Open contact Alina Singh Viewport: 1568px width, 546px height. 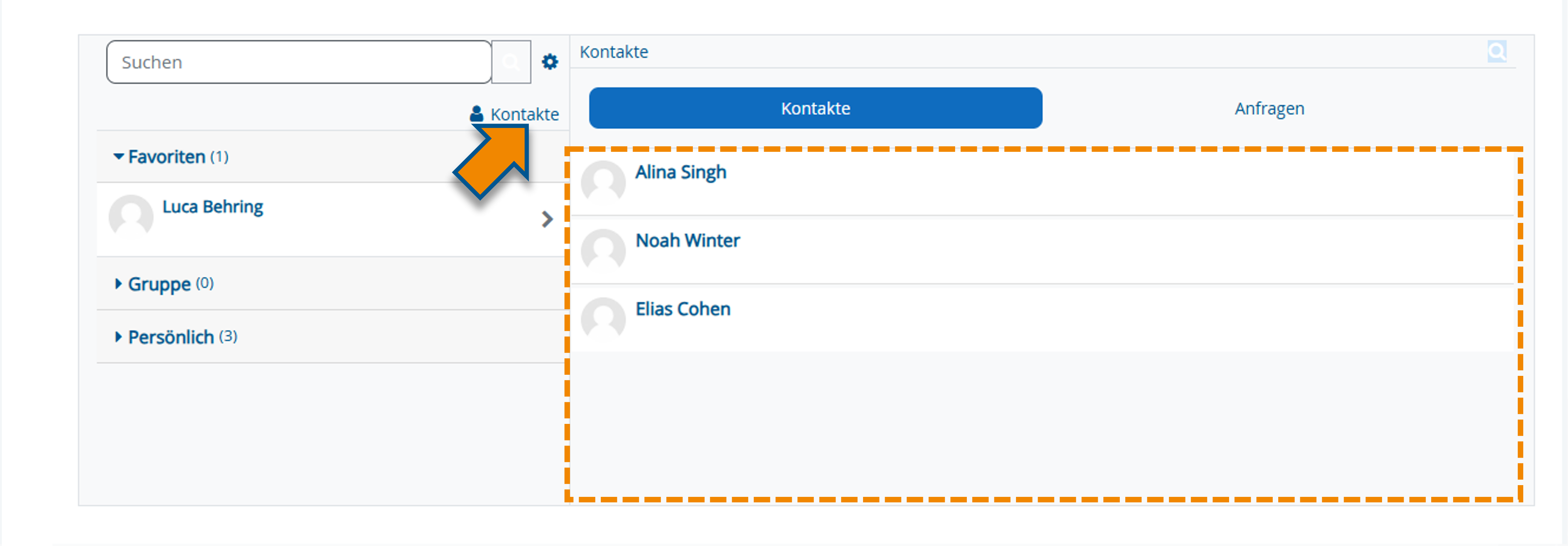pyautogui.click(x=680, y=172)
